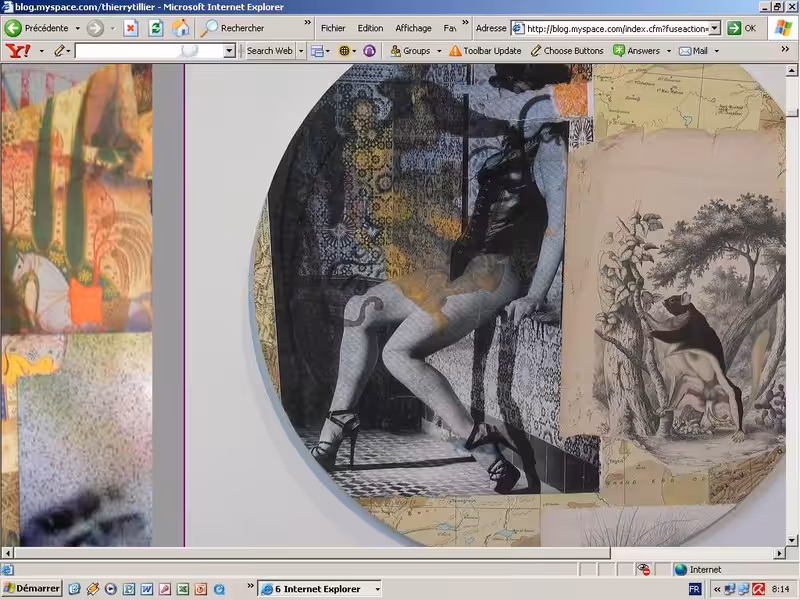Click the purple headphones music icon
Screen dimensions: 800x600
click(369, 51)
